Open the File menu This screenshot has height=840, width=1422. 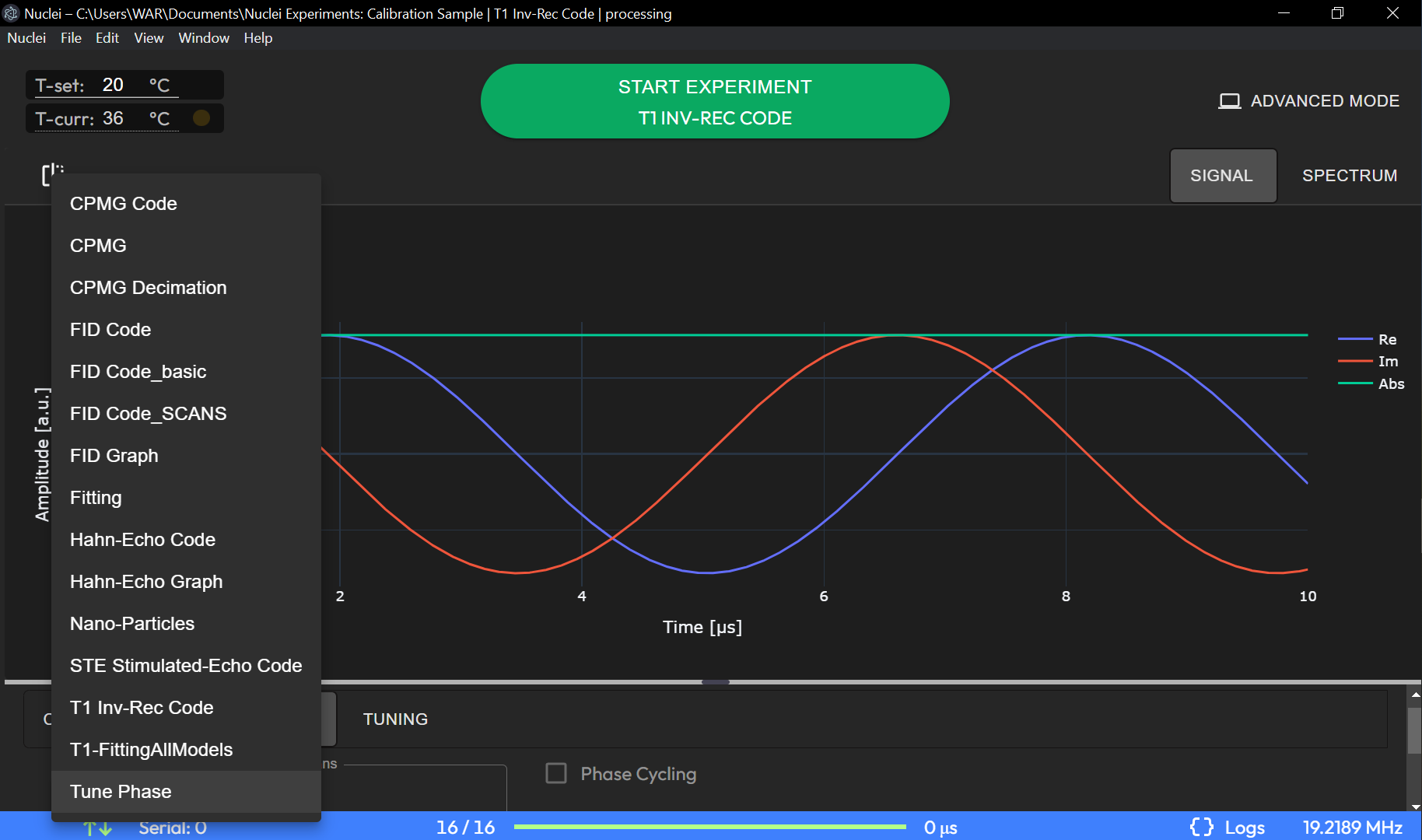[x=71, y=38]
